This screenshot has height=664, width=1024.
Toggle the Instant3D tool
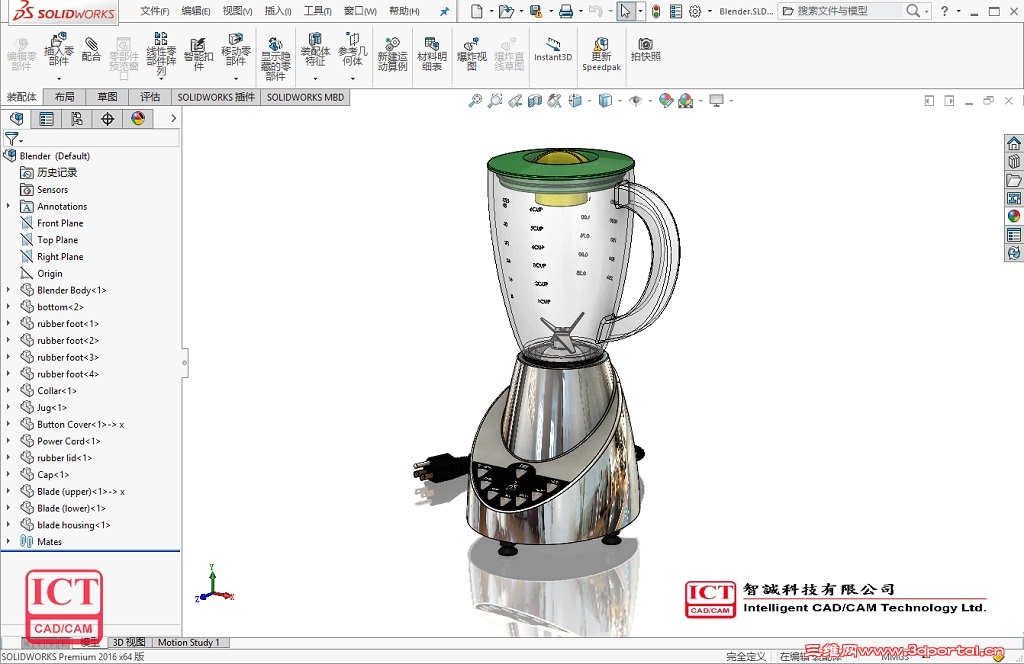click(552, 50)
